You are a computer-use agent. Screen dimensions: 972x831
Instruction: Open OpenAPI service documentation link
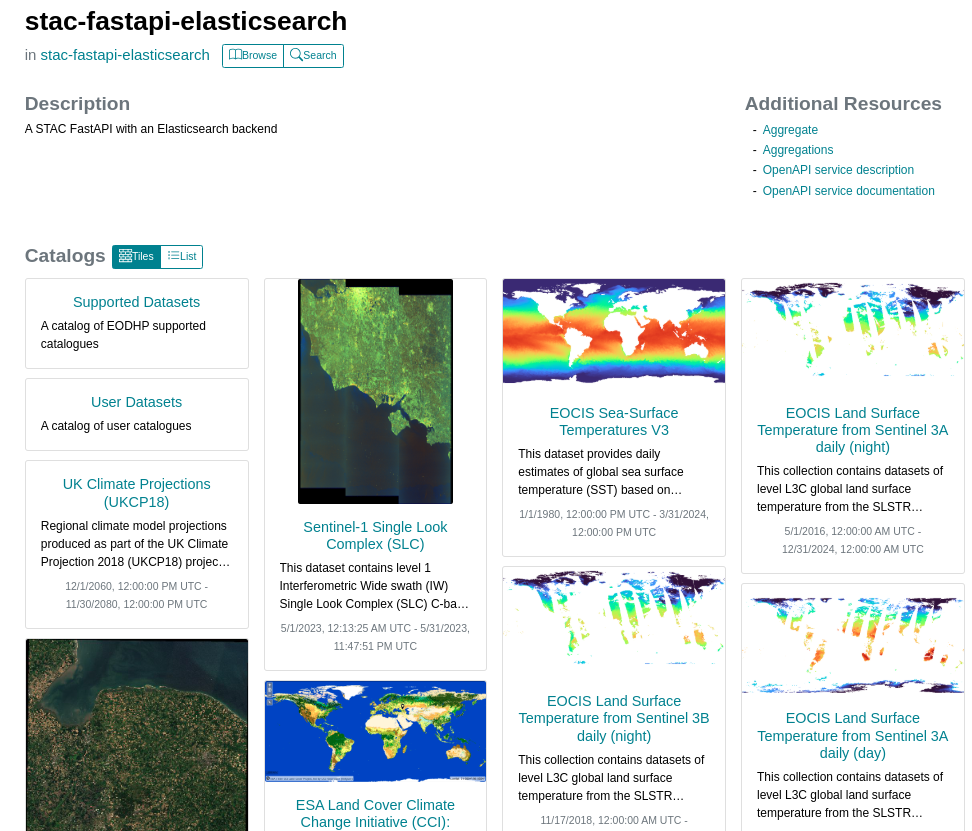coord(849,191)
